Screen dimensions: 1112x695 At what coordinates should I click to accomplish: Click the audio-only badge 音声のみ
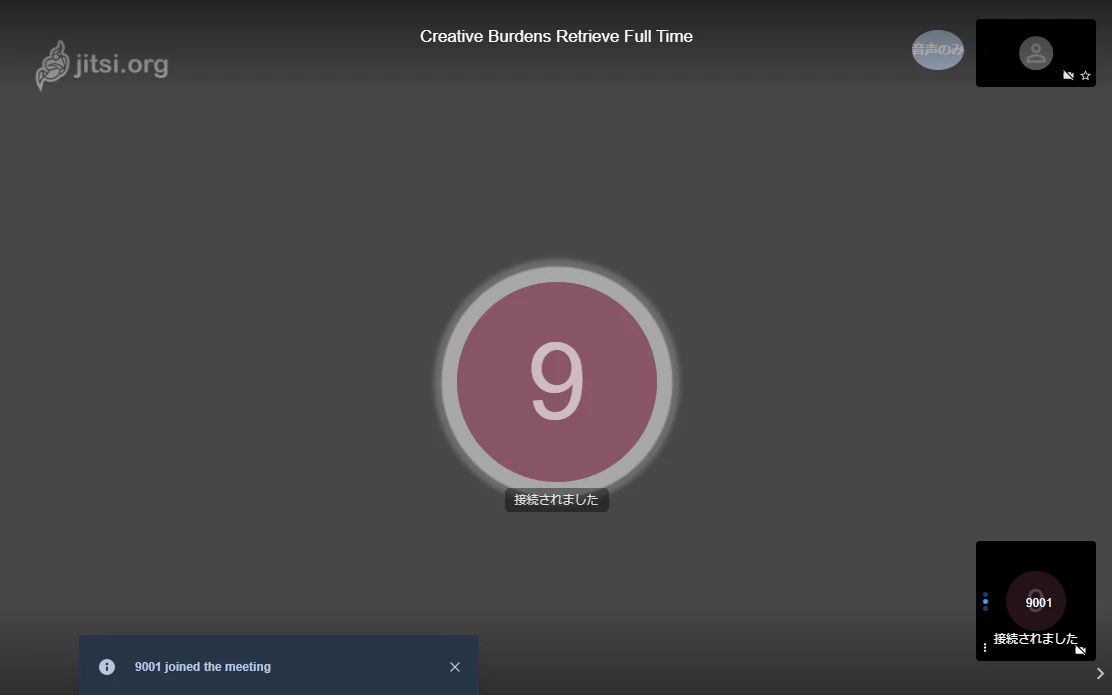tap(938, 50)
